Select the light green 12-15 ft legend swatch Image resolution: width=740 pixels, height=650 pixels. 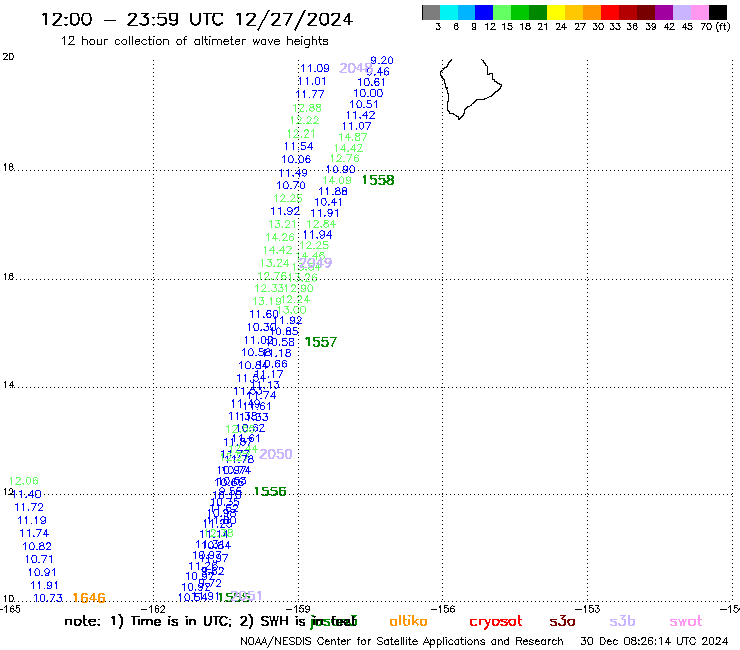click(x=502, y=12)
